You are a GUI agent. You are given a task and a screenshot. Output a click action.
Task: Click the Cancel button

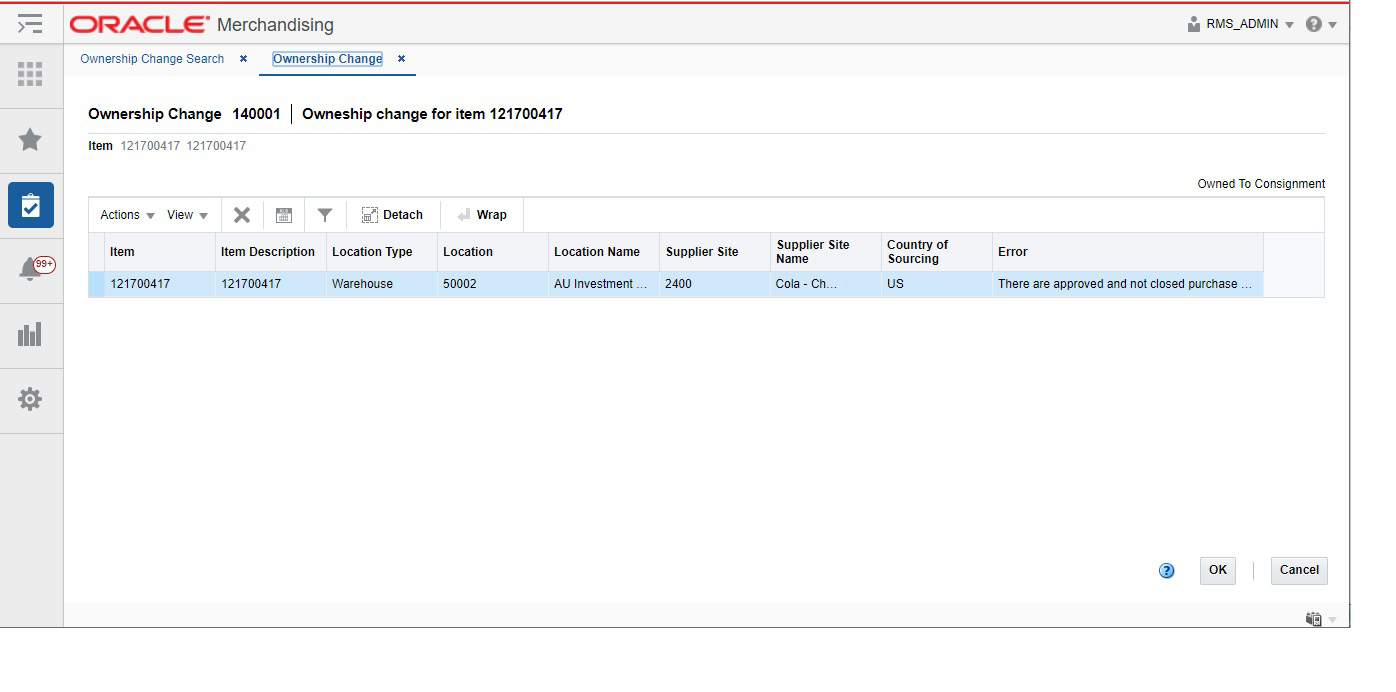pyautogui.click(x=1299, y=570)
